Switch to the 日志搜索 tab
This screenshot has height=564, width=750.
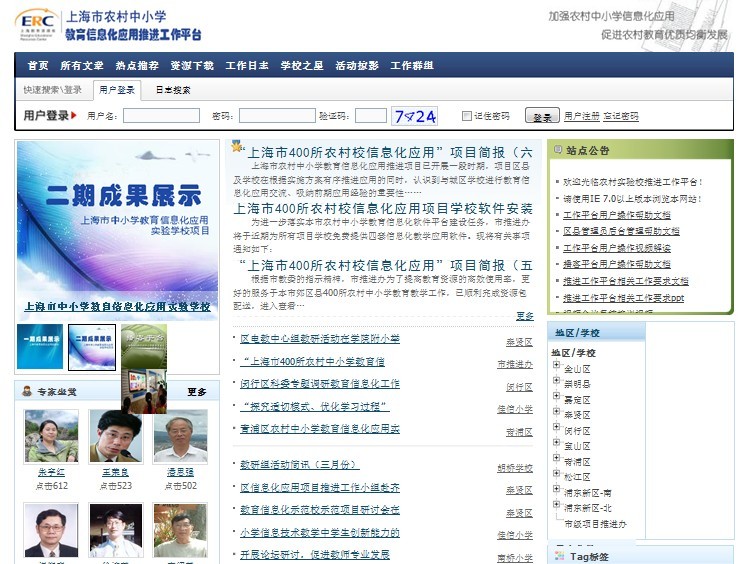click(172, 90)
